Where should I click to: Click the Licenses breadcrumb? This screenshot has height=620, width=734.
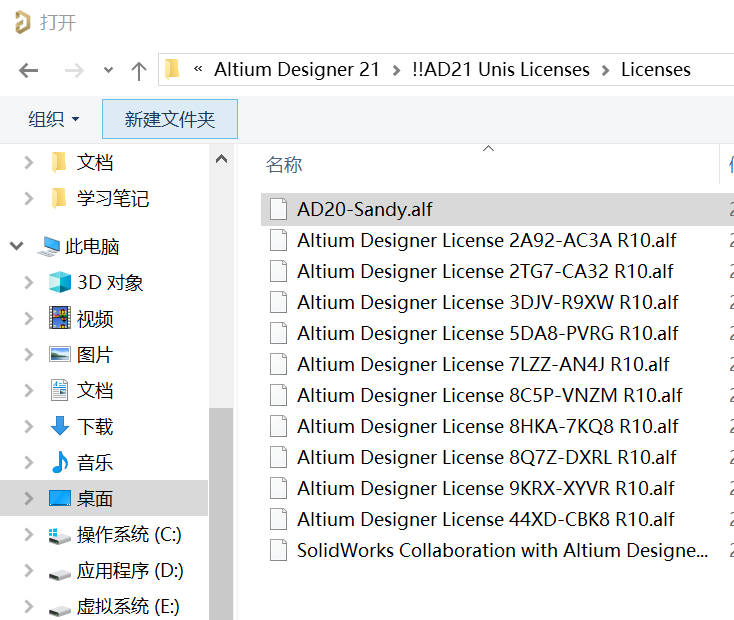(x=655, y=69)
